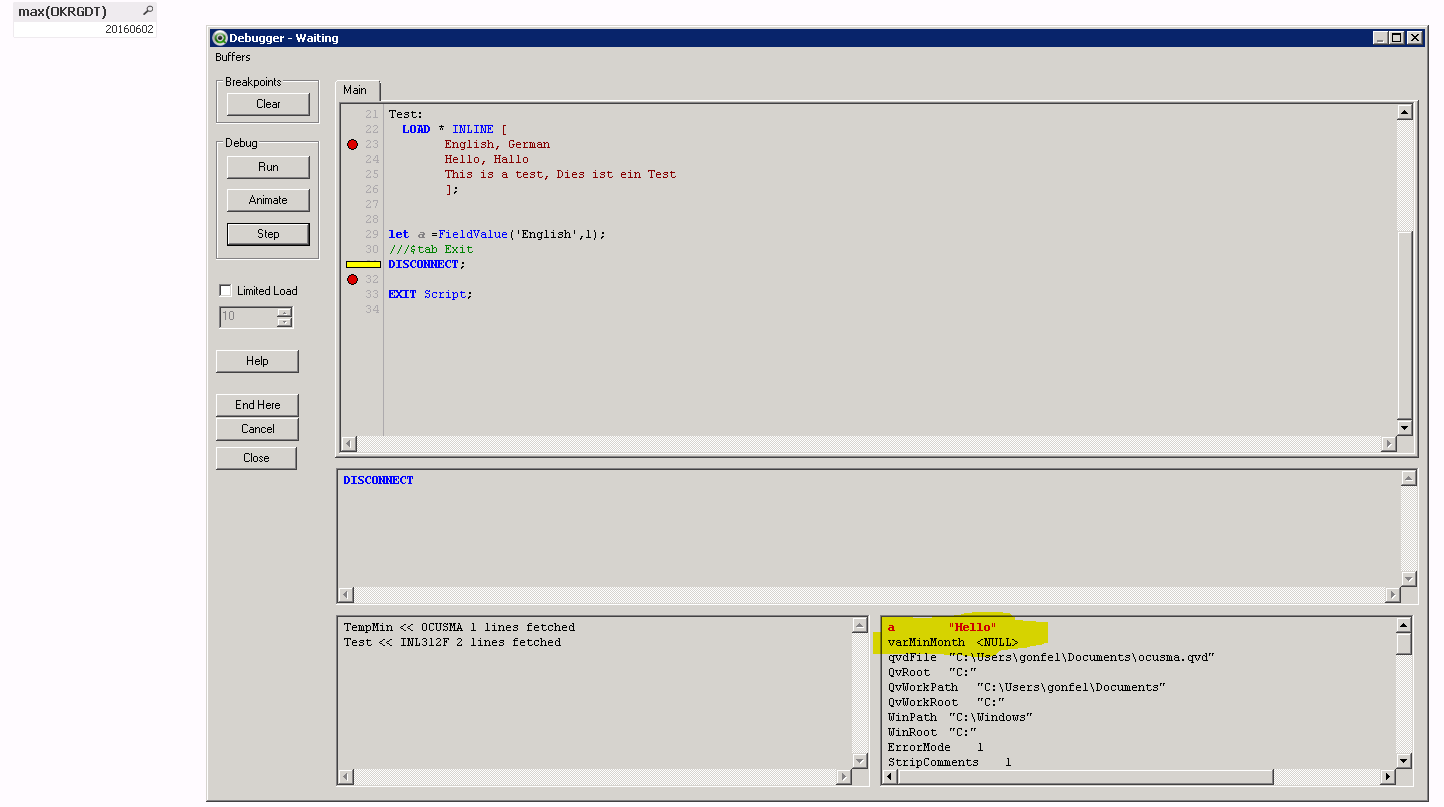The image size is (1444, 807).
Task: Click the yellow current-line marker beside DISCONNECT
Action: click(x=363, y=265)
